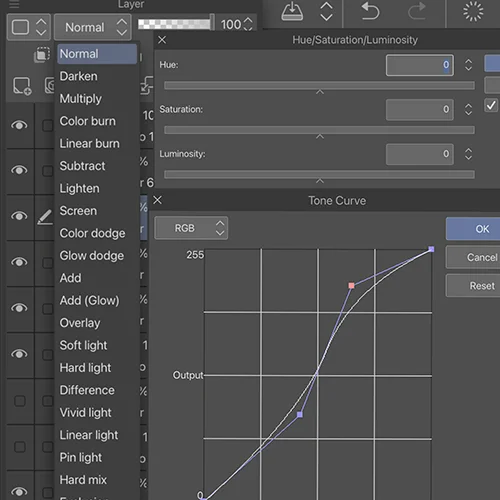500x500 pixels.
Task: Click the lower purple control point on the tone curve
Action: coord(300,414)
